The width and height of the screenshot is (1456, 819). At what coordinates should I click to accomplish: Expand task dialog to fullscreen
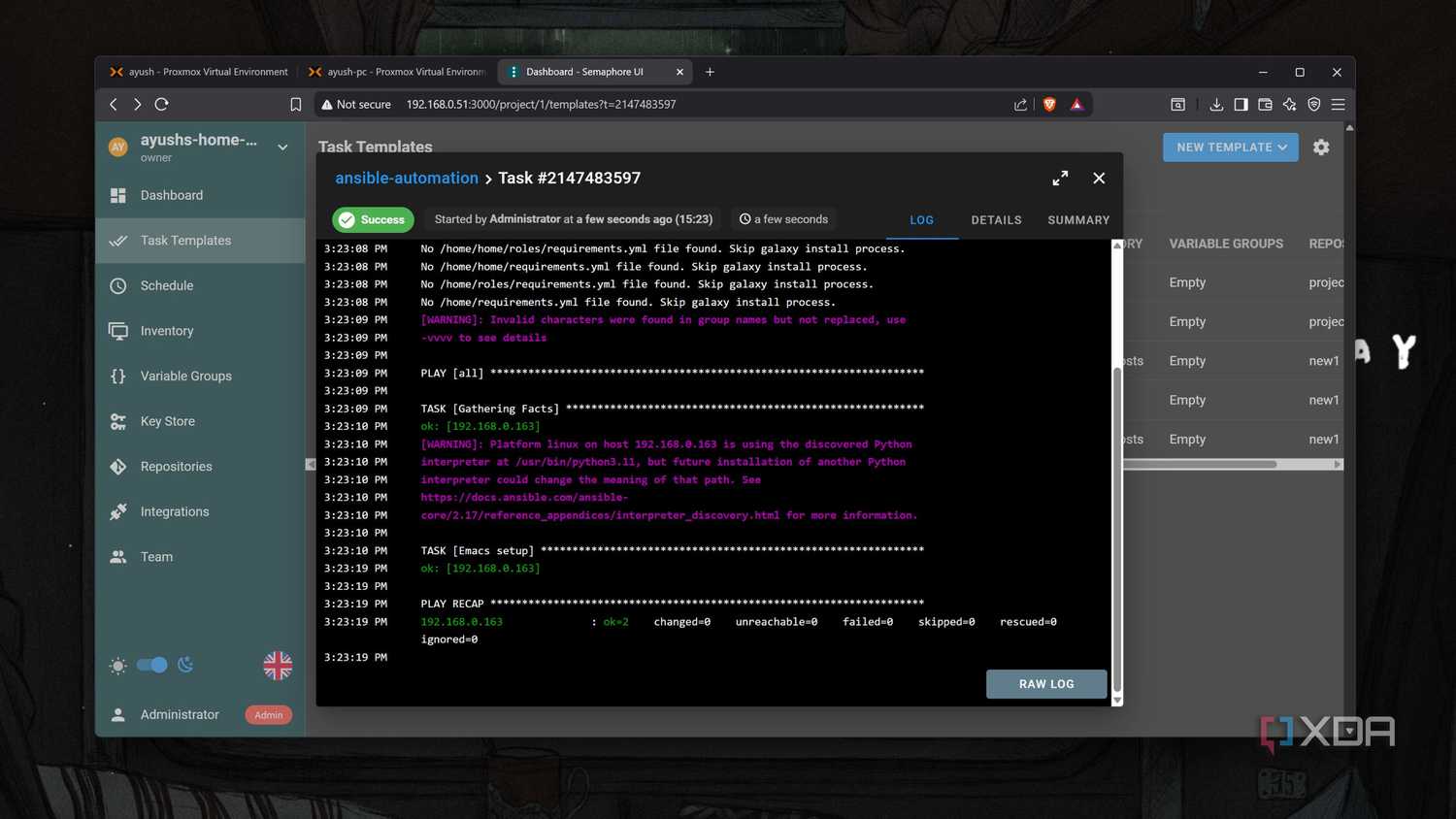pos(1060,179)
